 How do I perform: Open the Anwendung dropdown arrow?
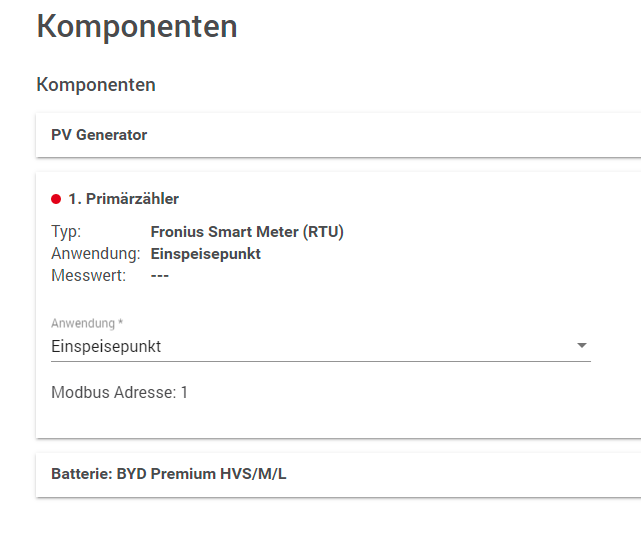pyautogui.click(x=582, y=346)
